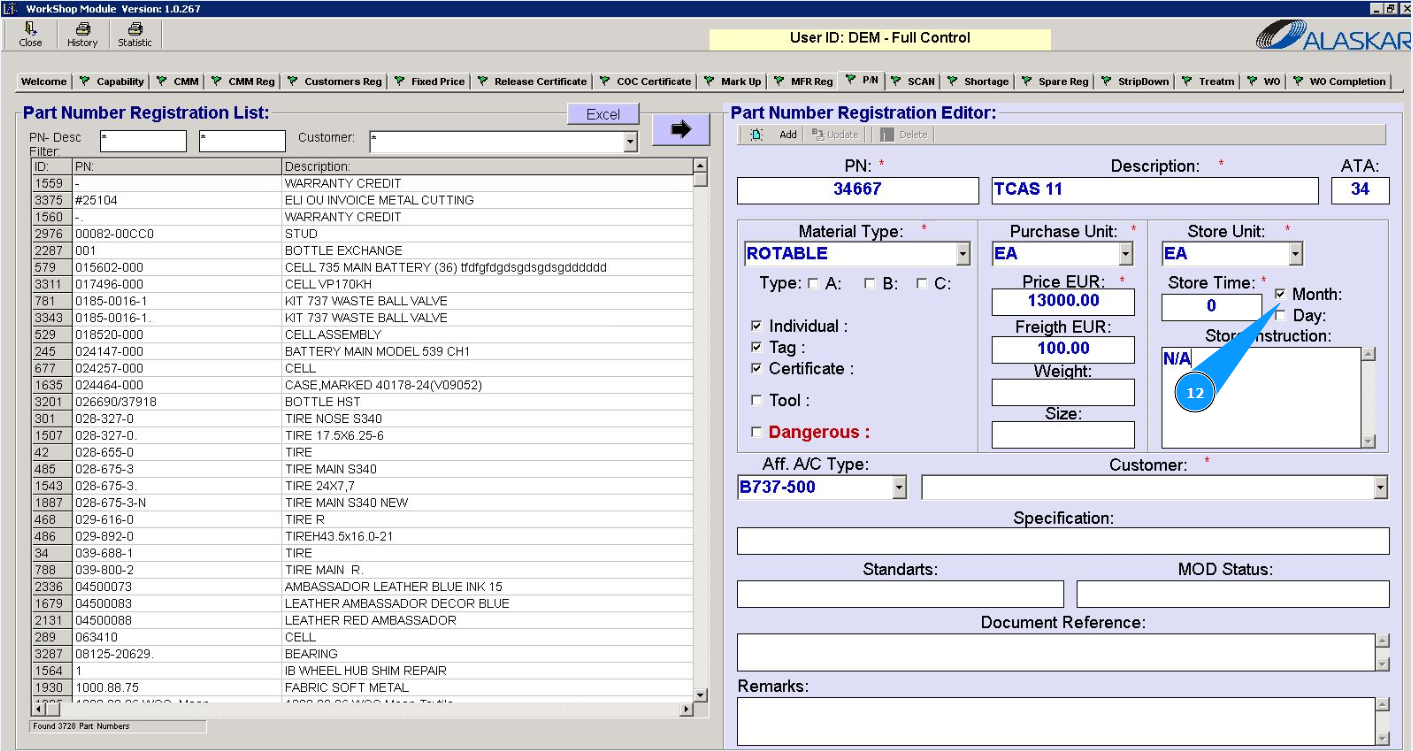
Task: Toggle the Dangerous checkbox
Action: pyautogui.click(x=757, y=433)
